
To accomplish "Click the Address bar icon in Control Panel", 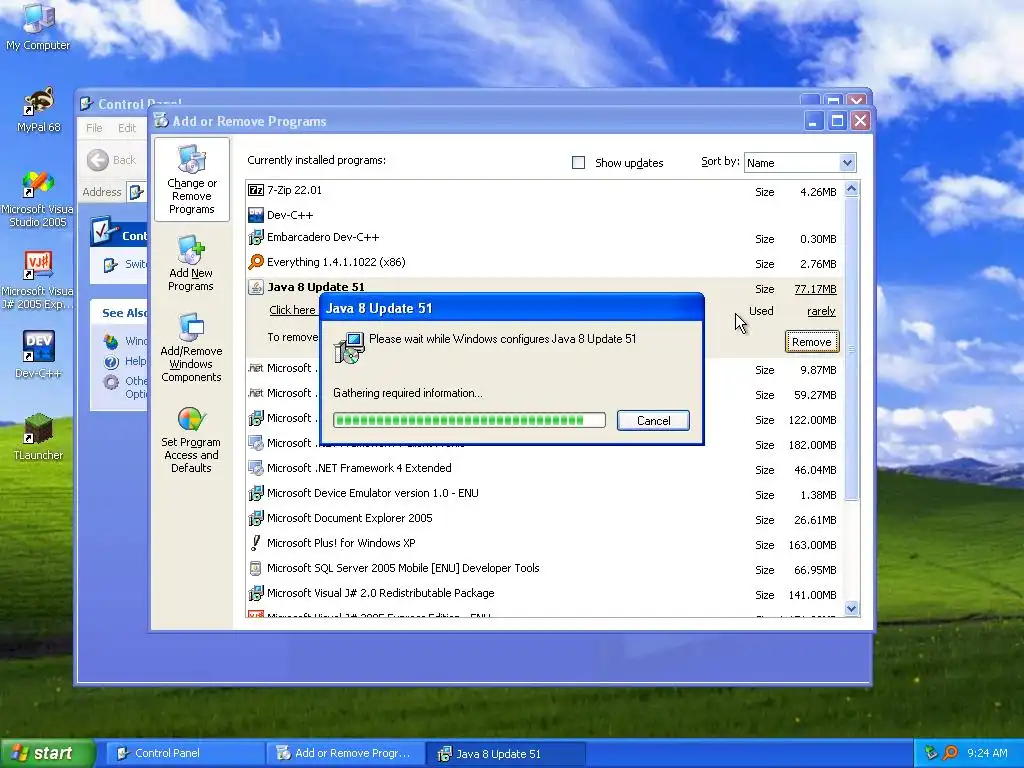I will pyautogui.click(x=136, y=192).
